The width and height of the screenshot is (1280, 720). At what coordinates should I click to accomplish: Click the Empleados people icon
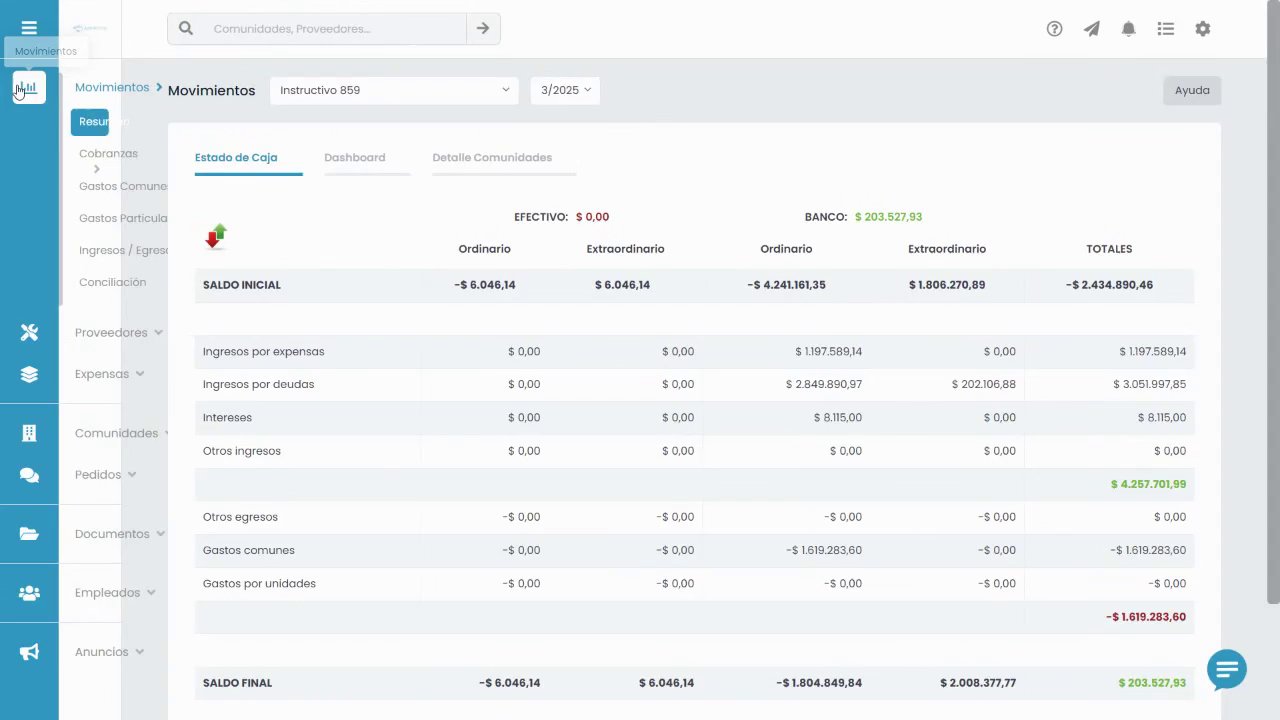[x=29, y=593]
